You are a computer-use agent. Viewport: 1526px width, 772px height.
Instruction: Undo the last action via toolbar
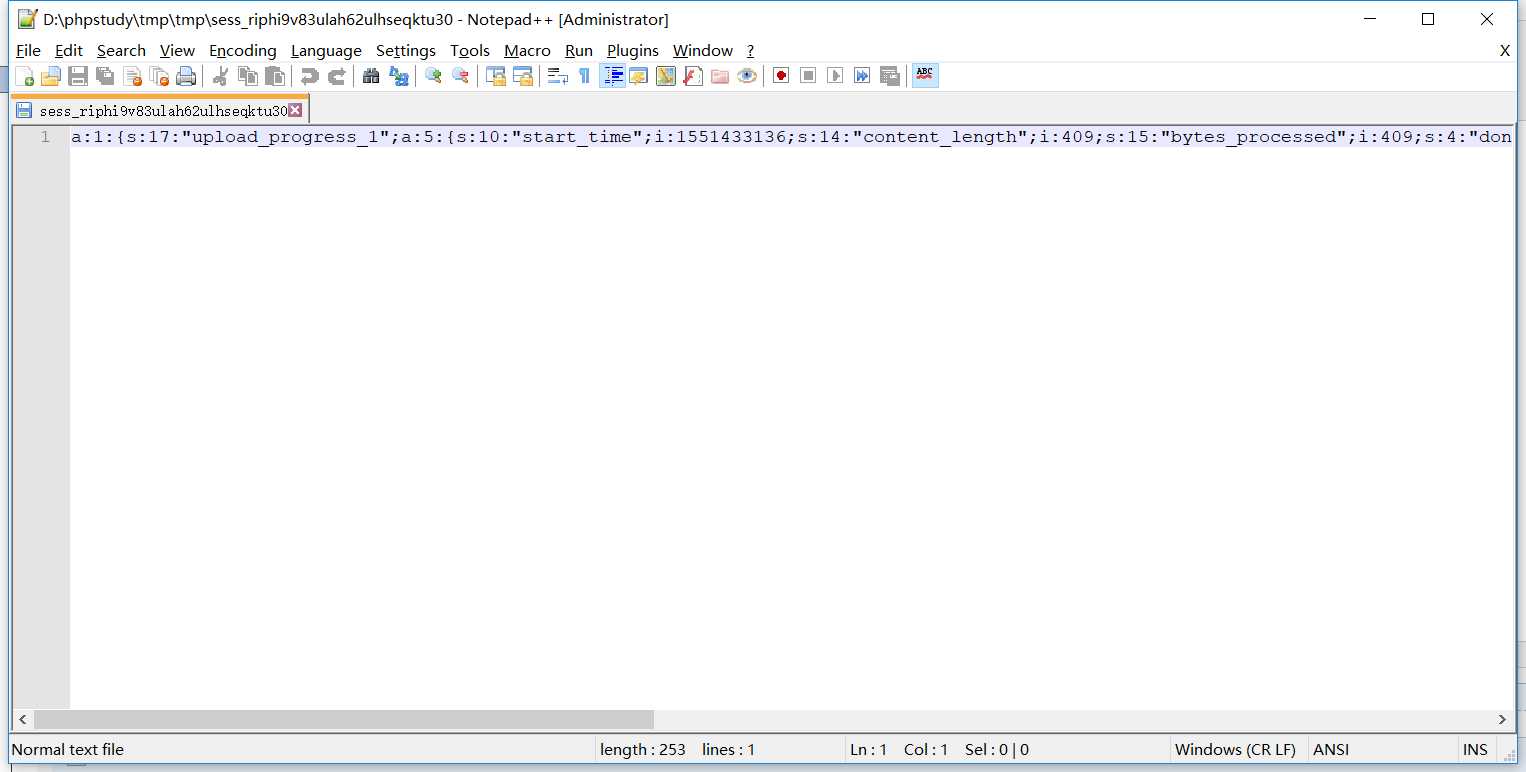tap(310, 76)
